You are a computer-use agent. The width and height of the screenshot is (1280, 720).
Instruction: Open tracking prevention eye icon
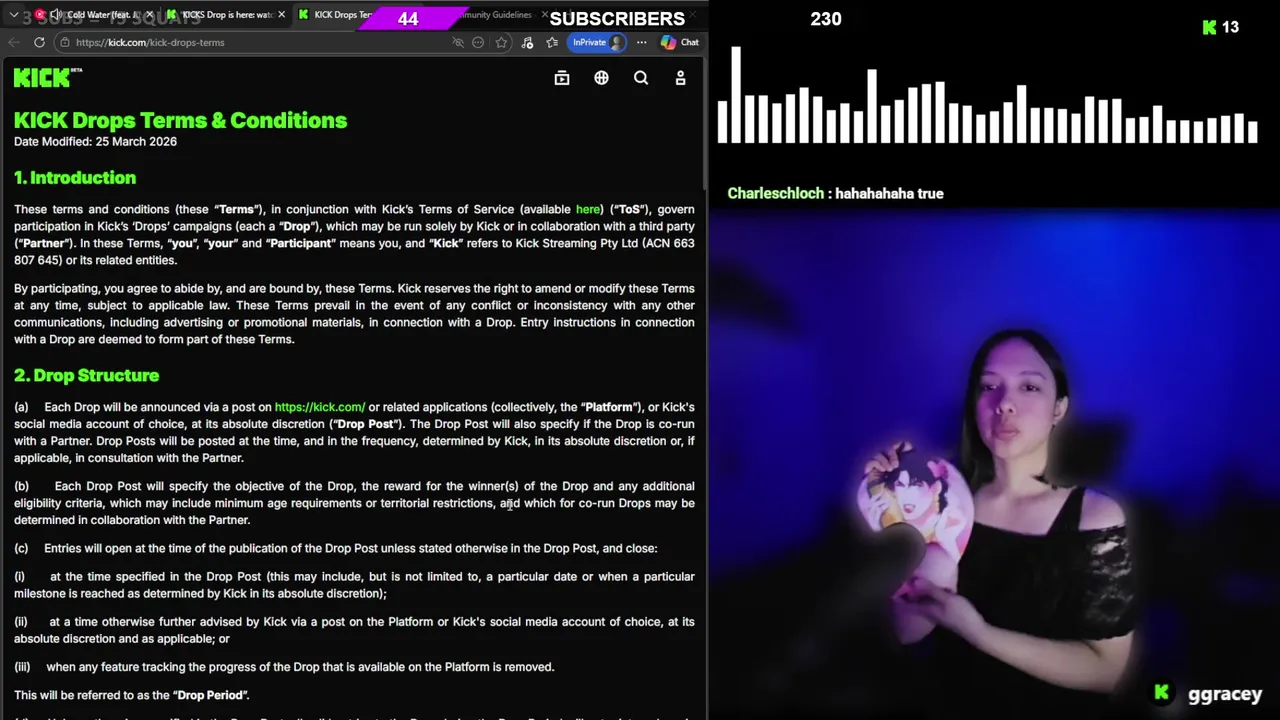458,42
